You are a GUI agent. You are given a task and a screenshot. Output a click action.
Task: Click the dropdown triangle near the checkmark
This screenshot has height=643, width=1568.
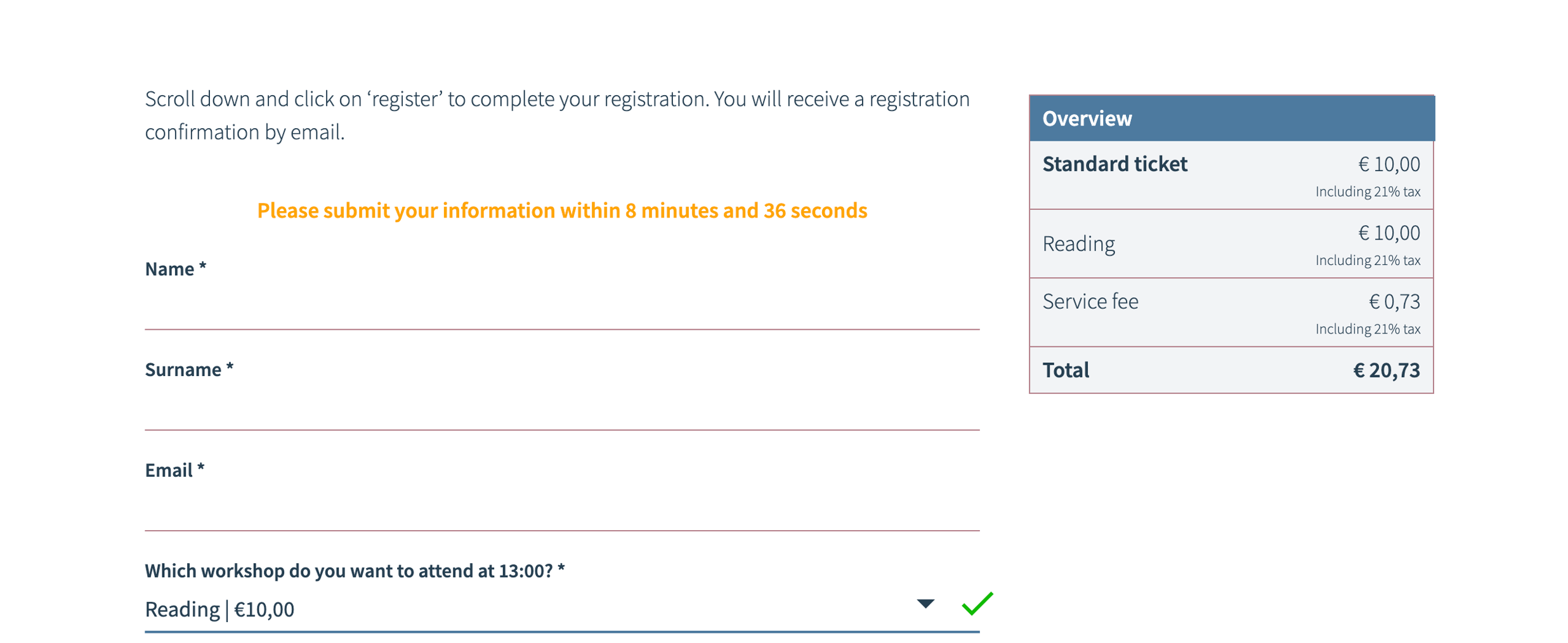tap(925, 604)
